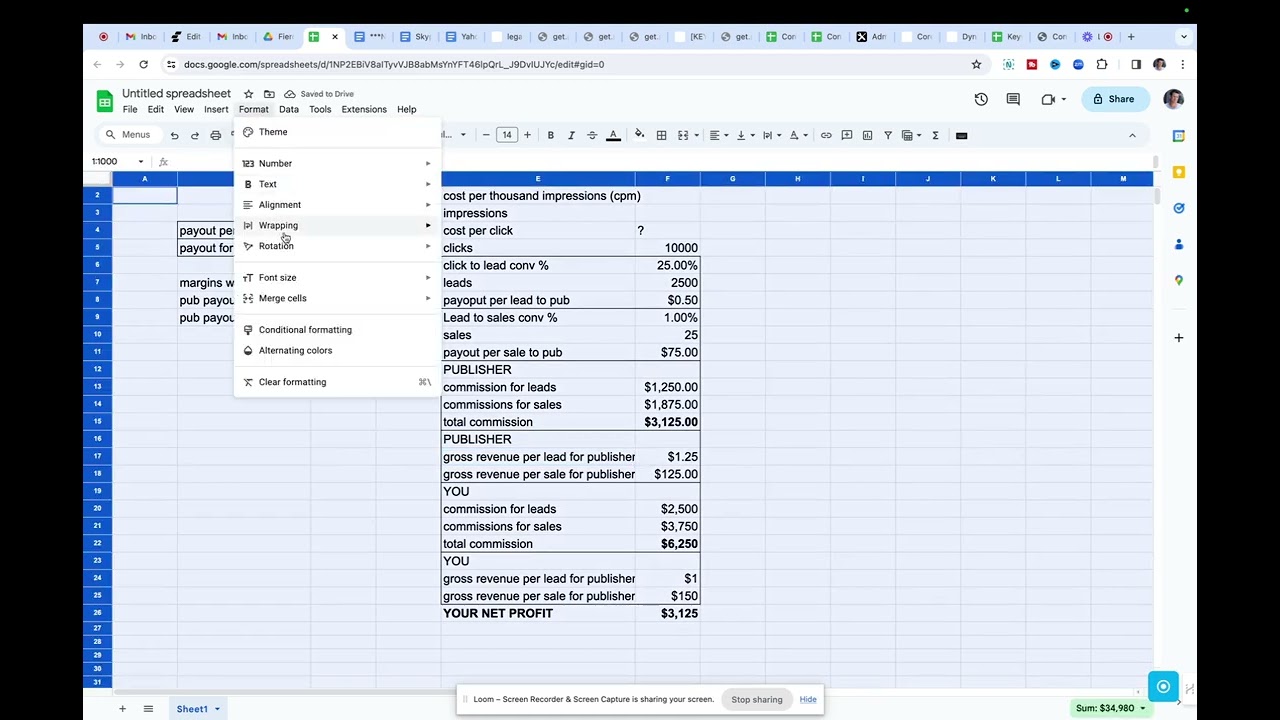Click the Hide link in sharing bar

pyautogui.click(x=808, y=699)
